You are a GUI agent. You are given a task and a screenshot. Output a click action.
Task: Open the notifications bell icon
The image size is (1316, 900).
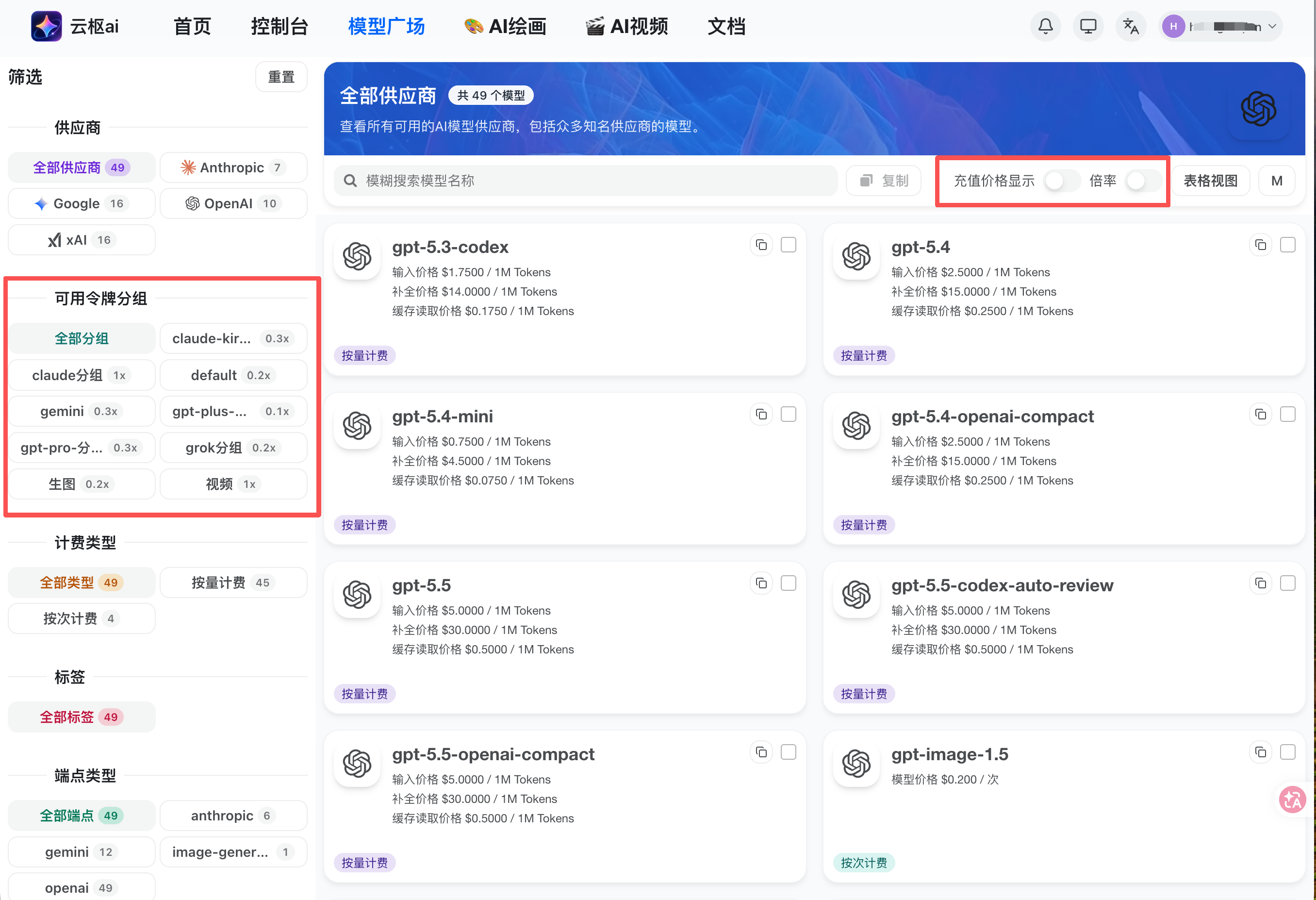coord(1045,26)
